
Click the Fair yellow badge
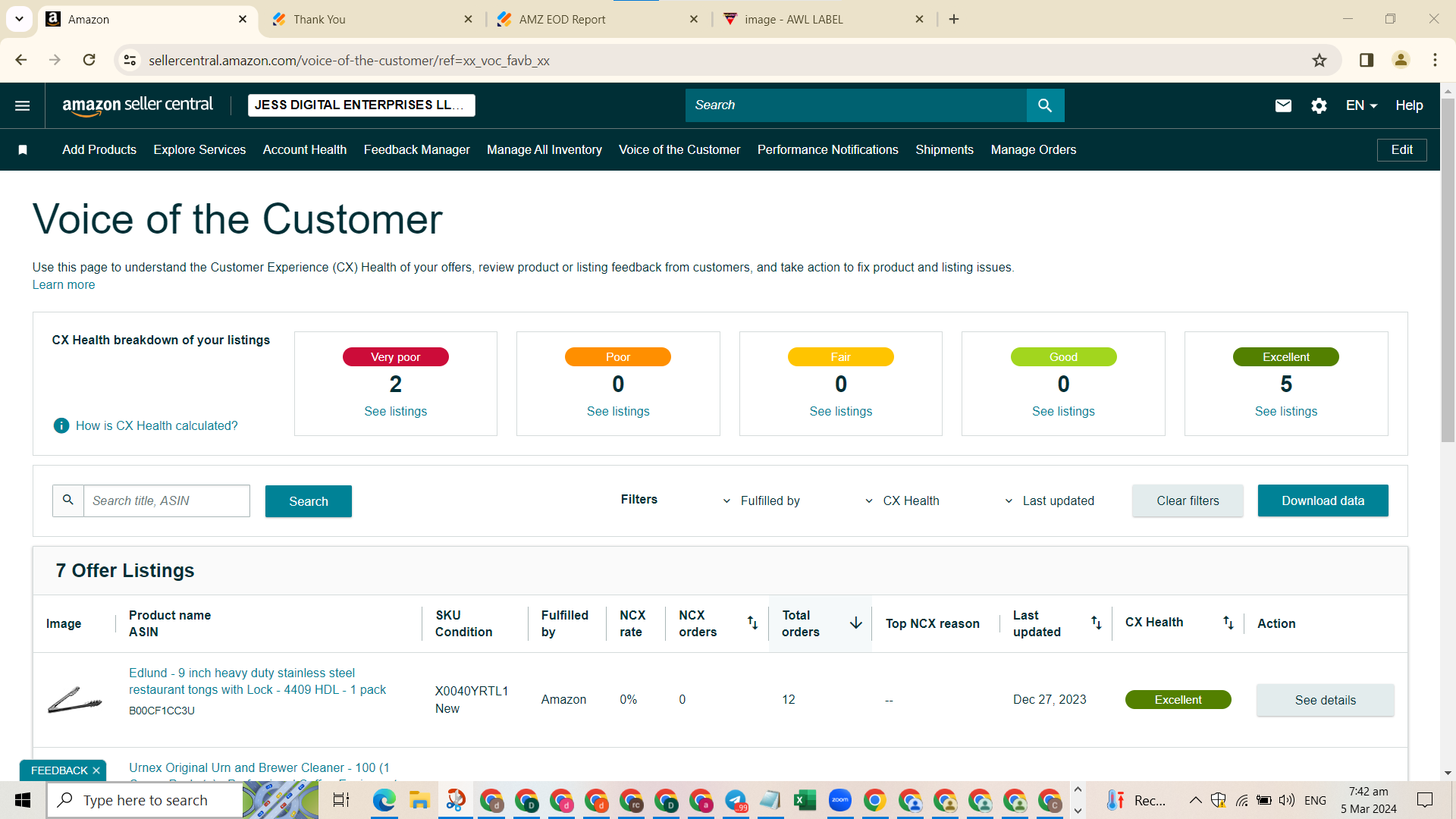(840, 356)
